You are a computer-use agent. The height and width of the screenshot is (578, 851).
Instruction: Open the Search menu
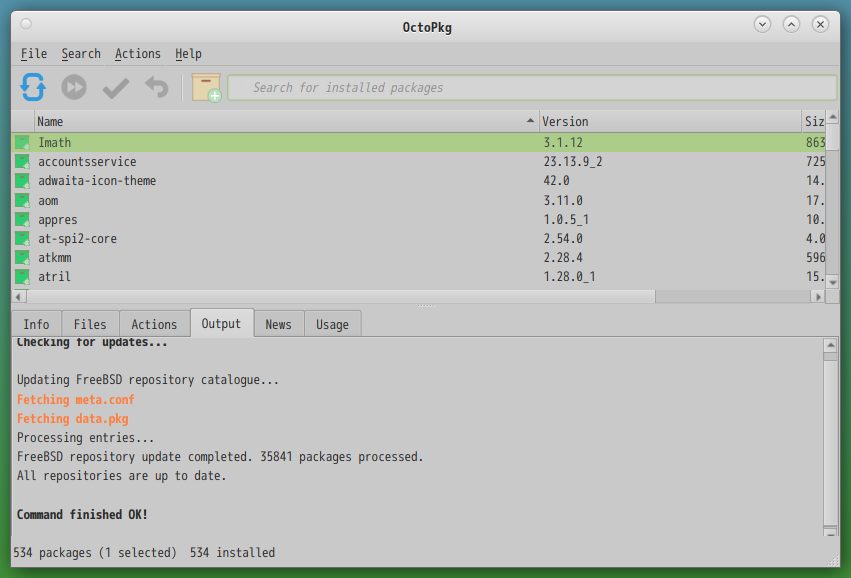[x=81, y=54]
